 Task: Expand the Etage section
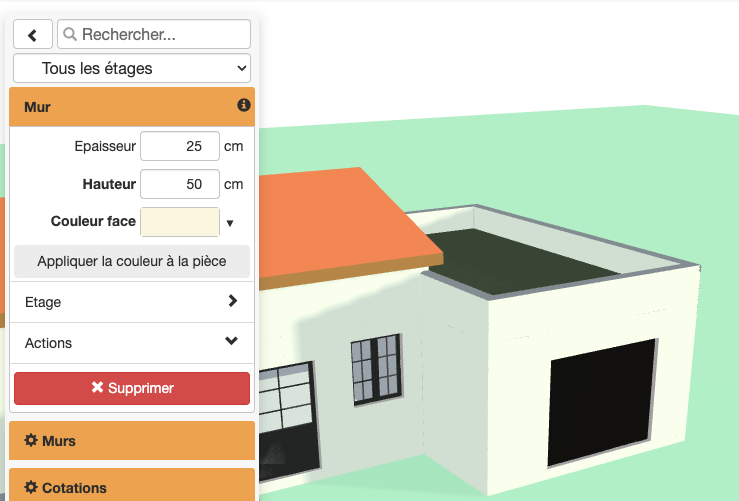point(132,302)
